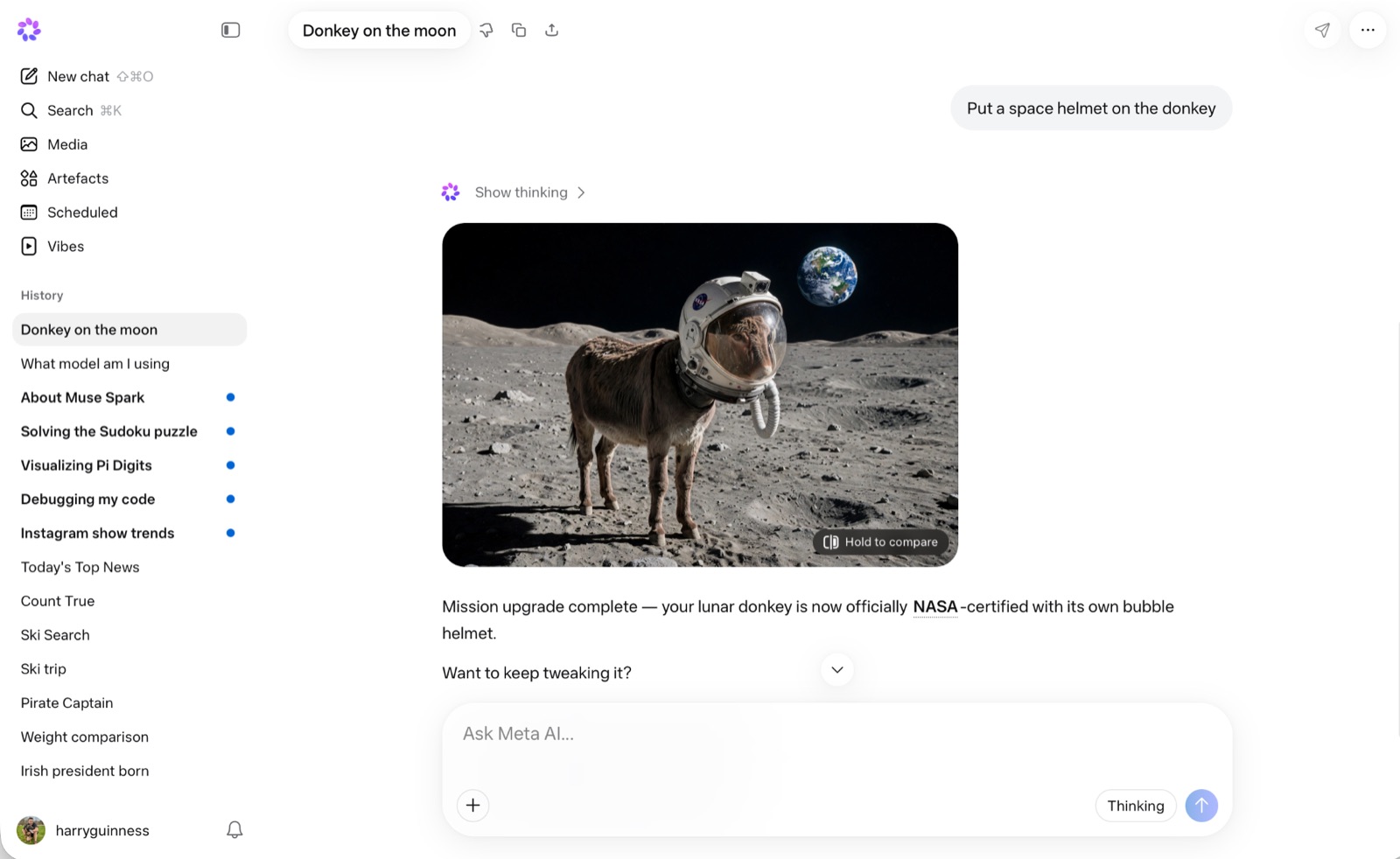Open Search in the sidebar
1400x859 pixels.
pos(71,110)
